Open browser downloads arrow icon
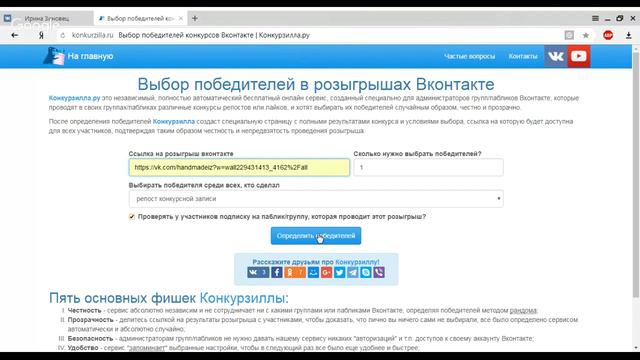Screen dimensions: 640x360 point(629,36)
